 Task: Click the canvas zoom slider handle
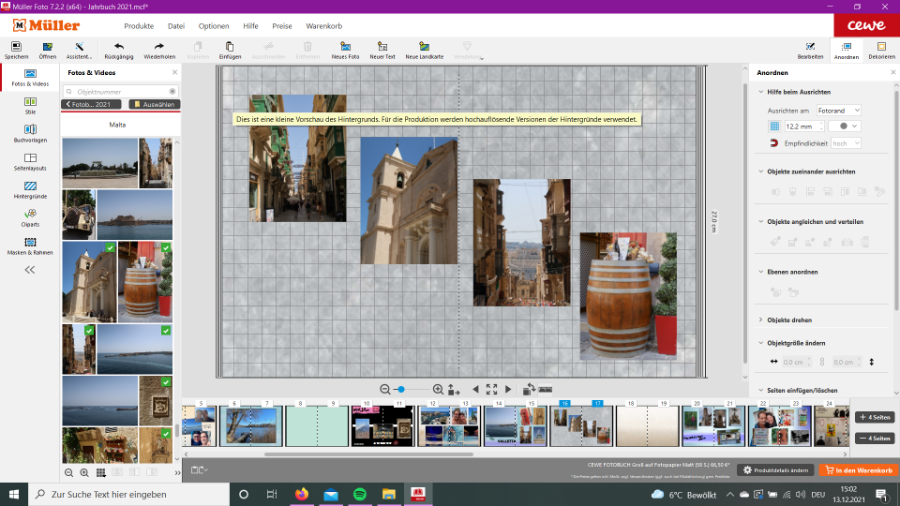click(x=400, y=389)
